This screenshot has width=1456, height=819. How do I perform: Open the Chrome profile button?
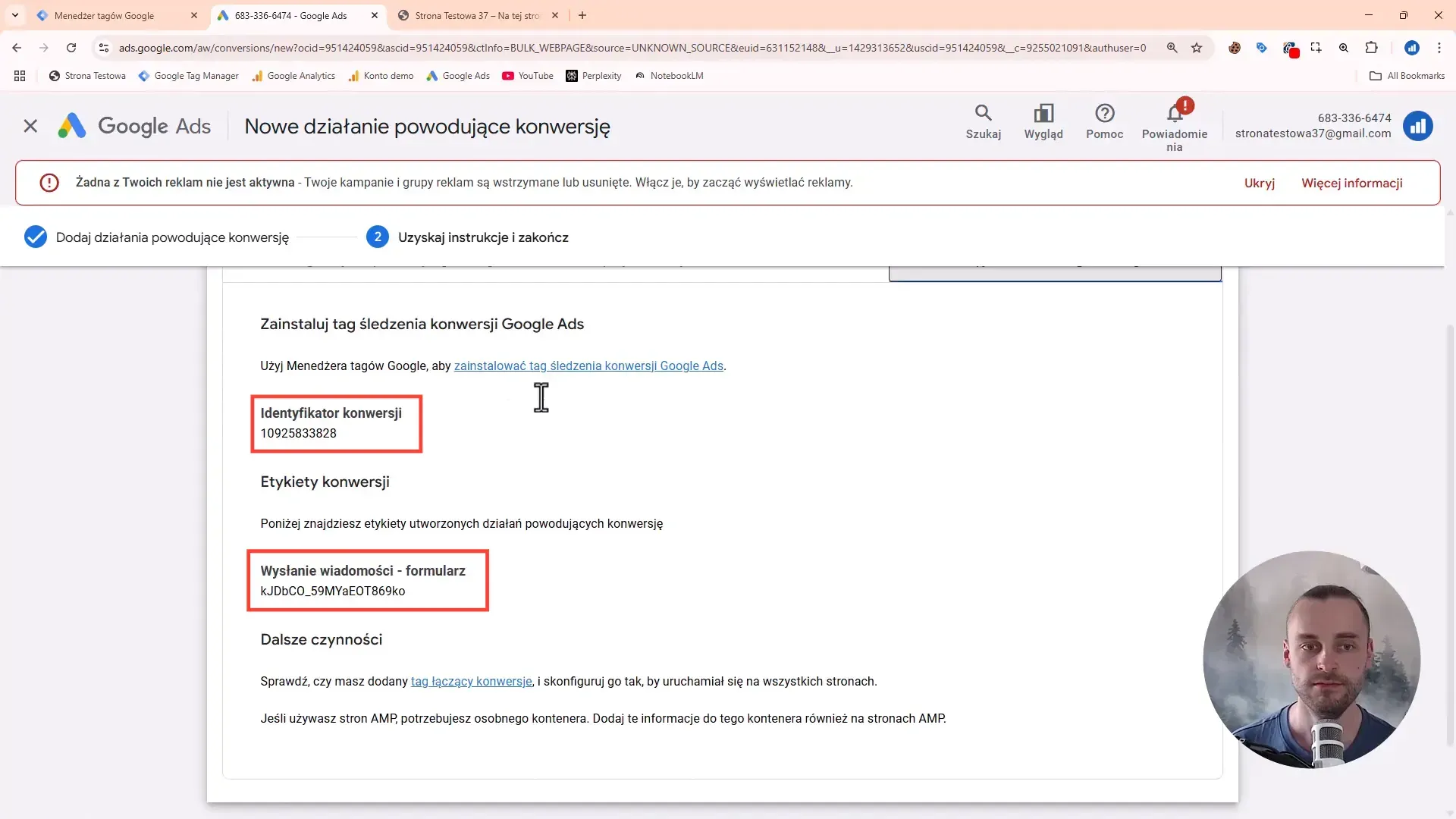(x=1412, y=48)
